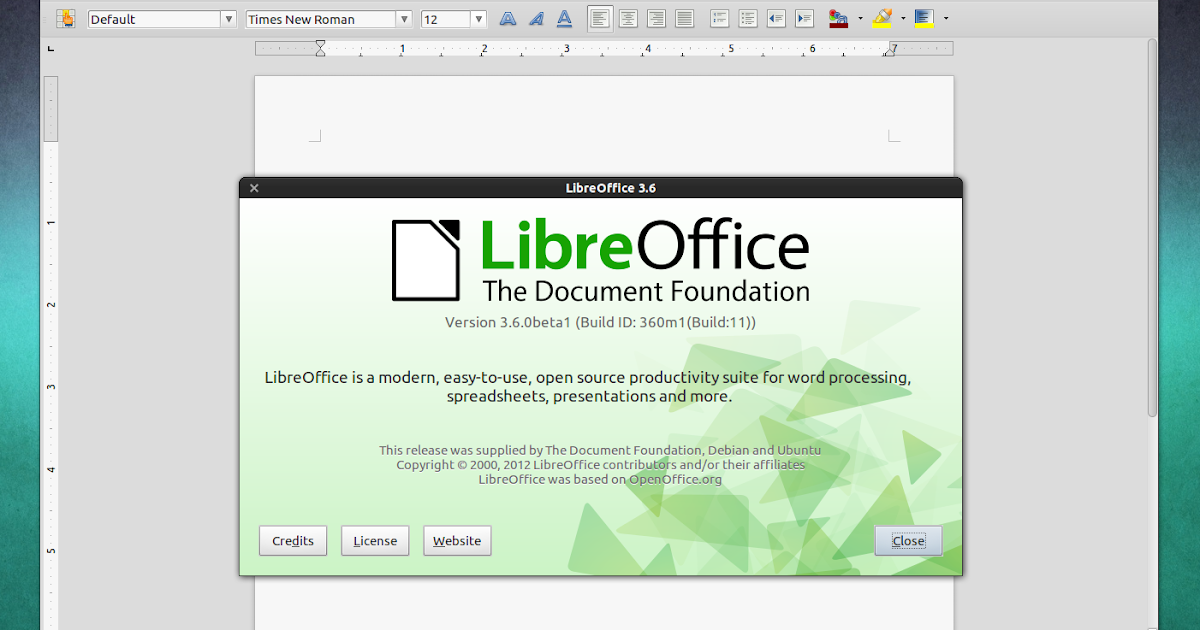Apply text highlighting color
This screenshot has height=630, width=1200.
(x=883, y=18)
